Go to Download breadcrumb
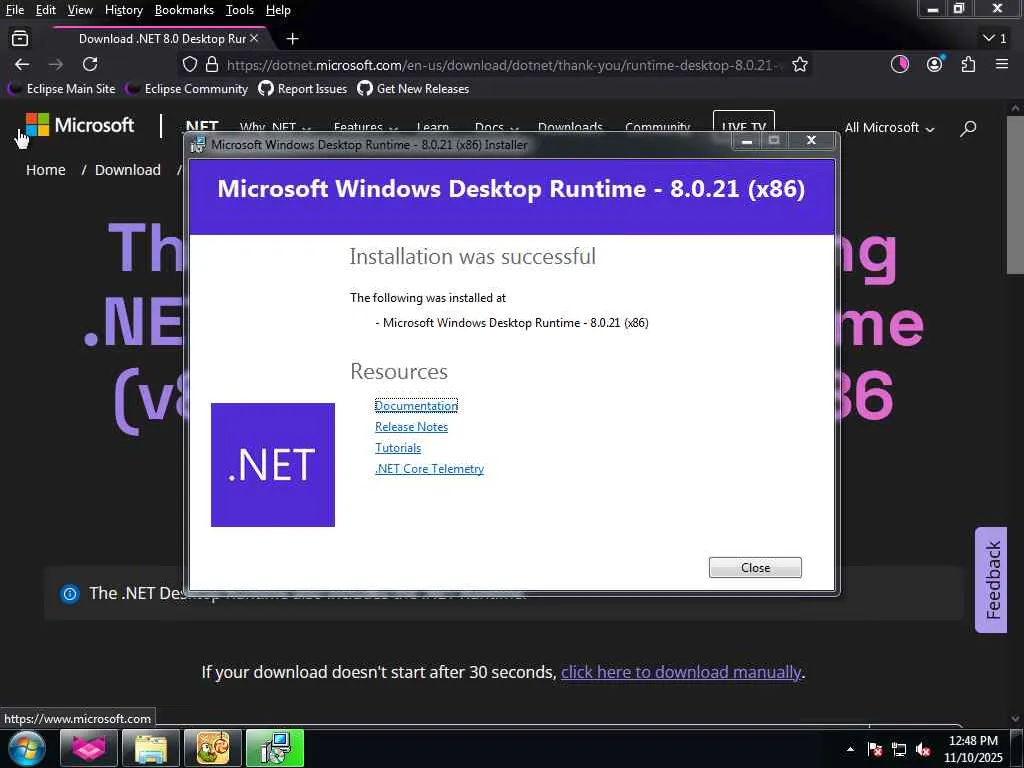Screen dimensions: 1024x768 click(x=127, y=170)
